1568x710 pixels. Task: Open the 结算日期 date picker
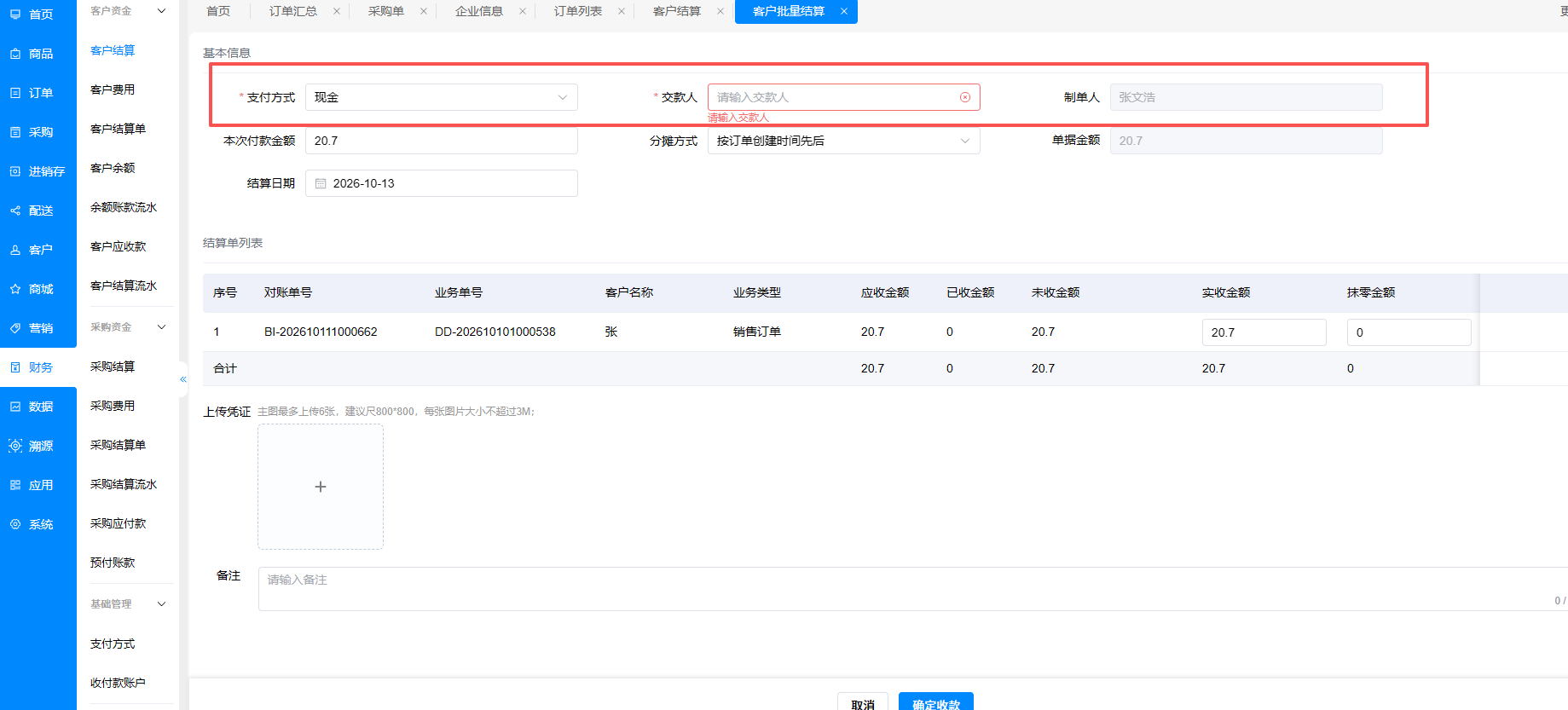pyautogui.click(x=442, y=183)
